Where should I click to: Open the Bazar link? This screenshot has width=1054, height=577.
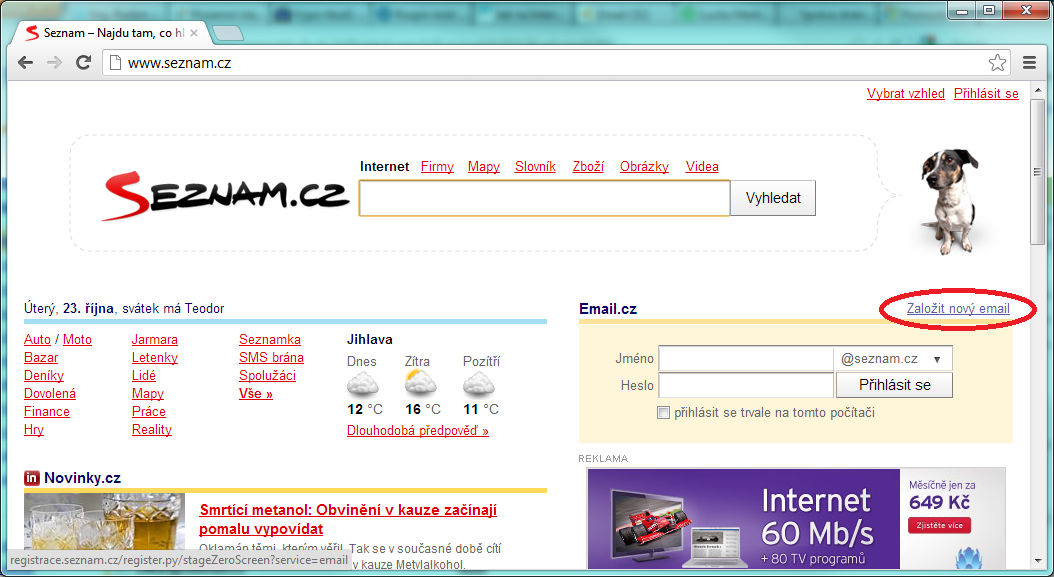click(41, 358)
